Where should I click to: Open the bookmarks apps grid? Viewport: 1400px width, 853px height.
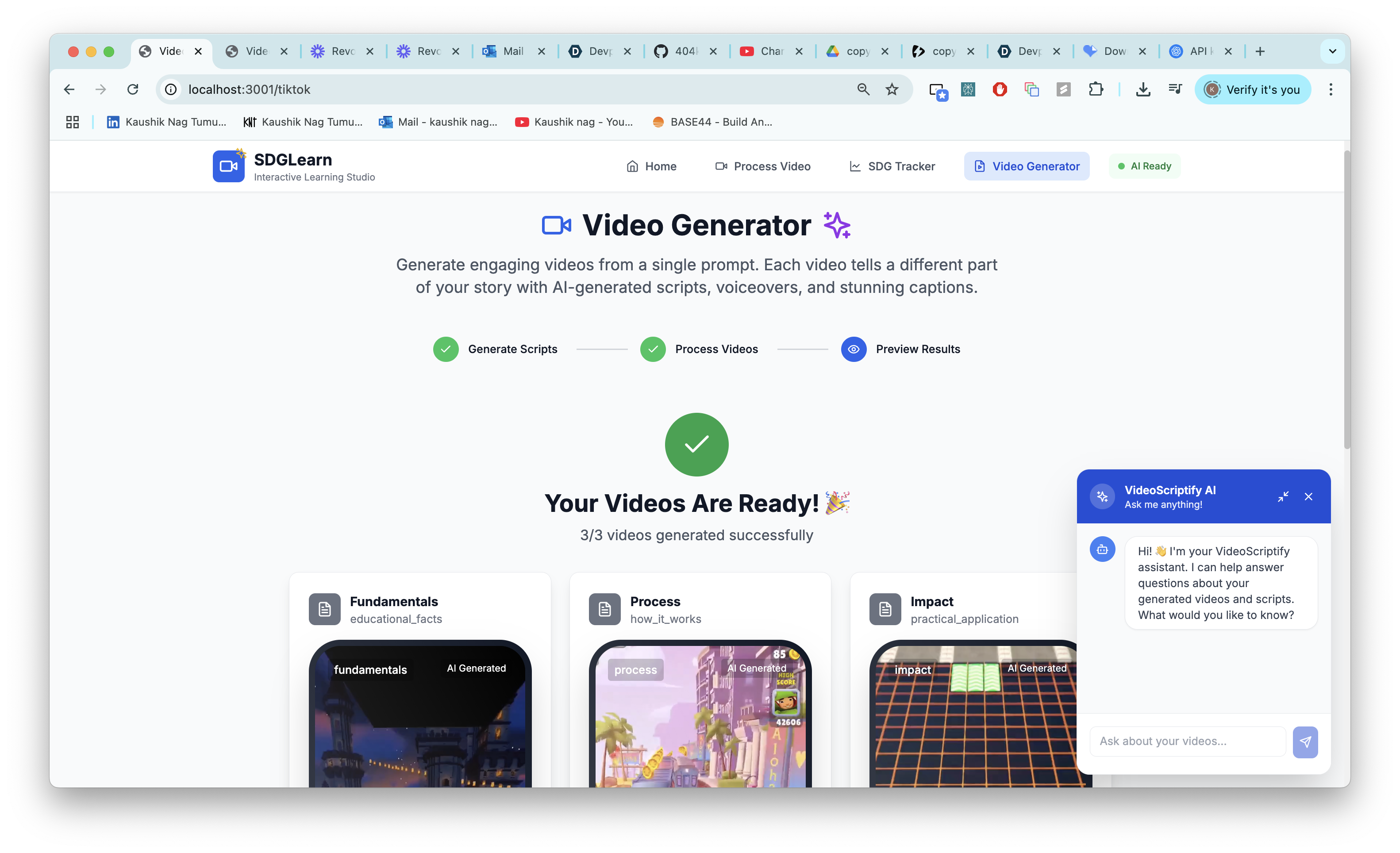point(72,122)
